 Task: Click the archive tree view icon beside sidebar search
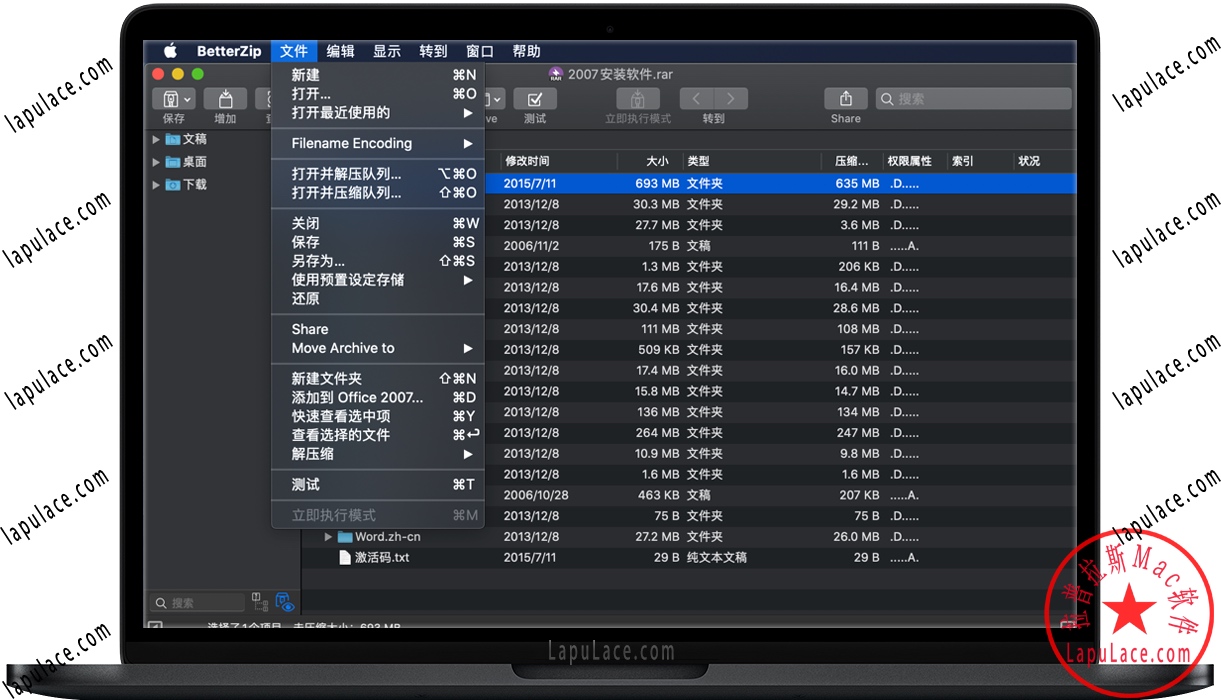point(260,601)
